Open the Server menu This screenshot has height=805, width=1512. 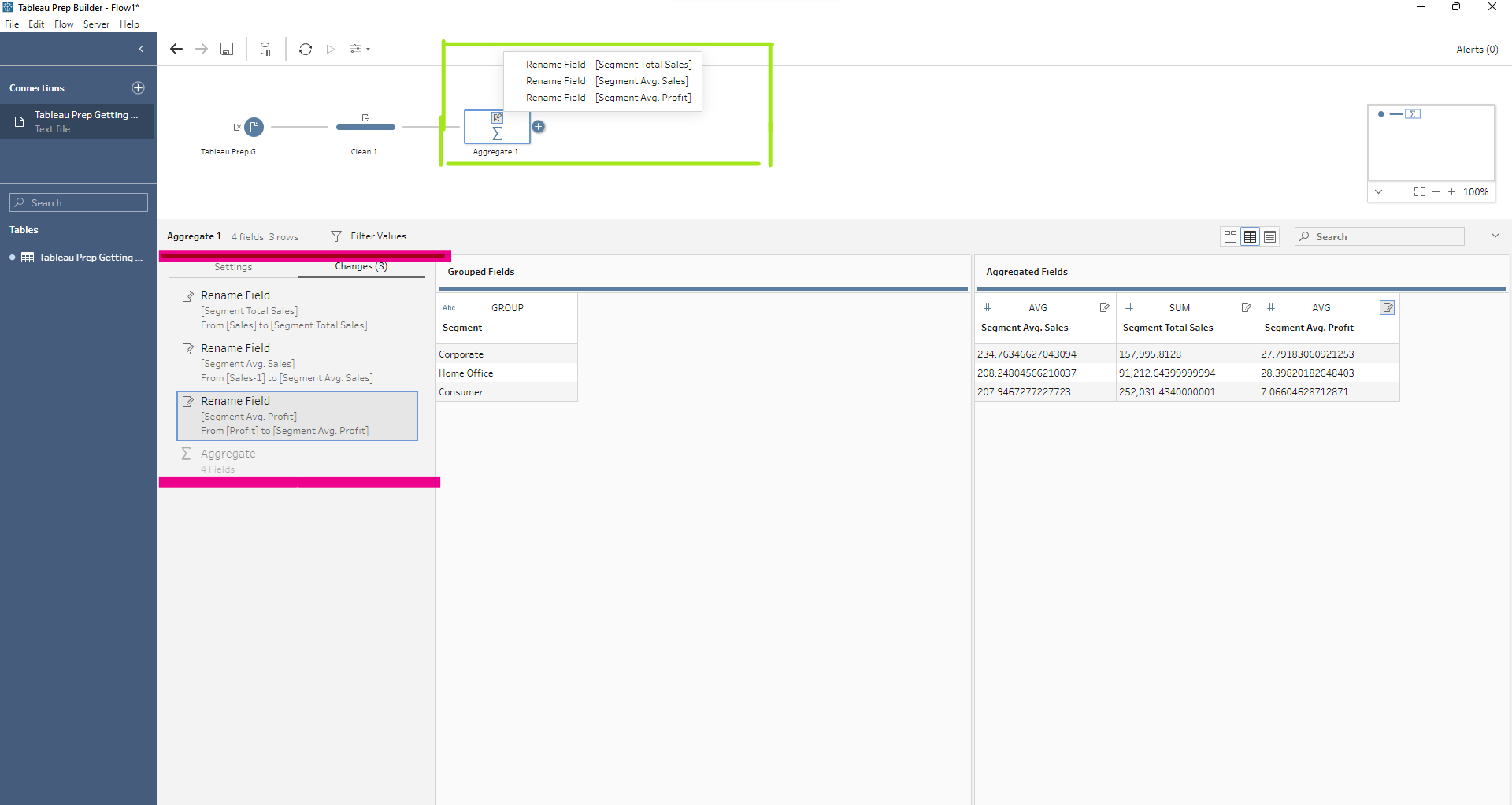tap(96, 24)
